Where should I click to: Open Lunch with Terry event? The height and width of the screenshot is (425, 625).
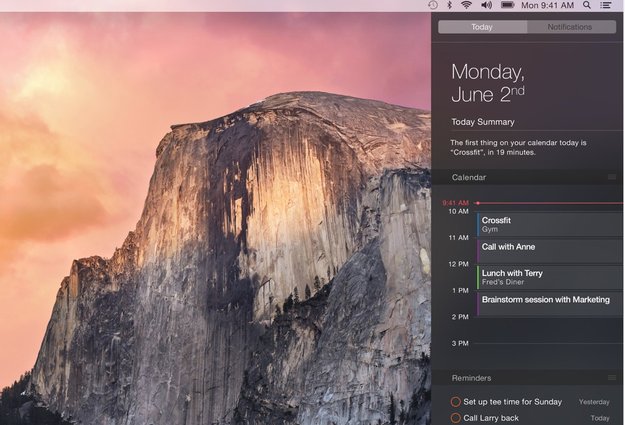pyautogui.click(x=550, y=277)
